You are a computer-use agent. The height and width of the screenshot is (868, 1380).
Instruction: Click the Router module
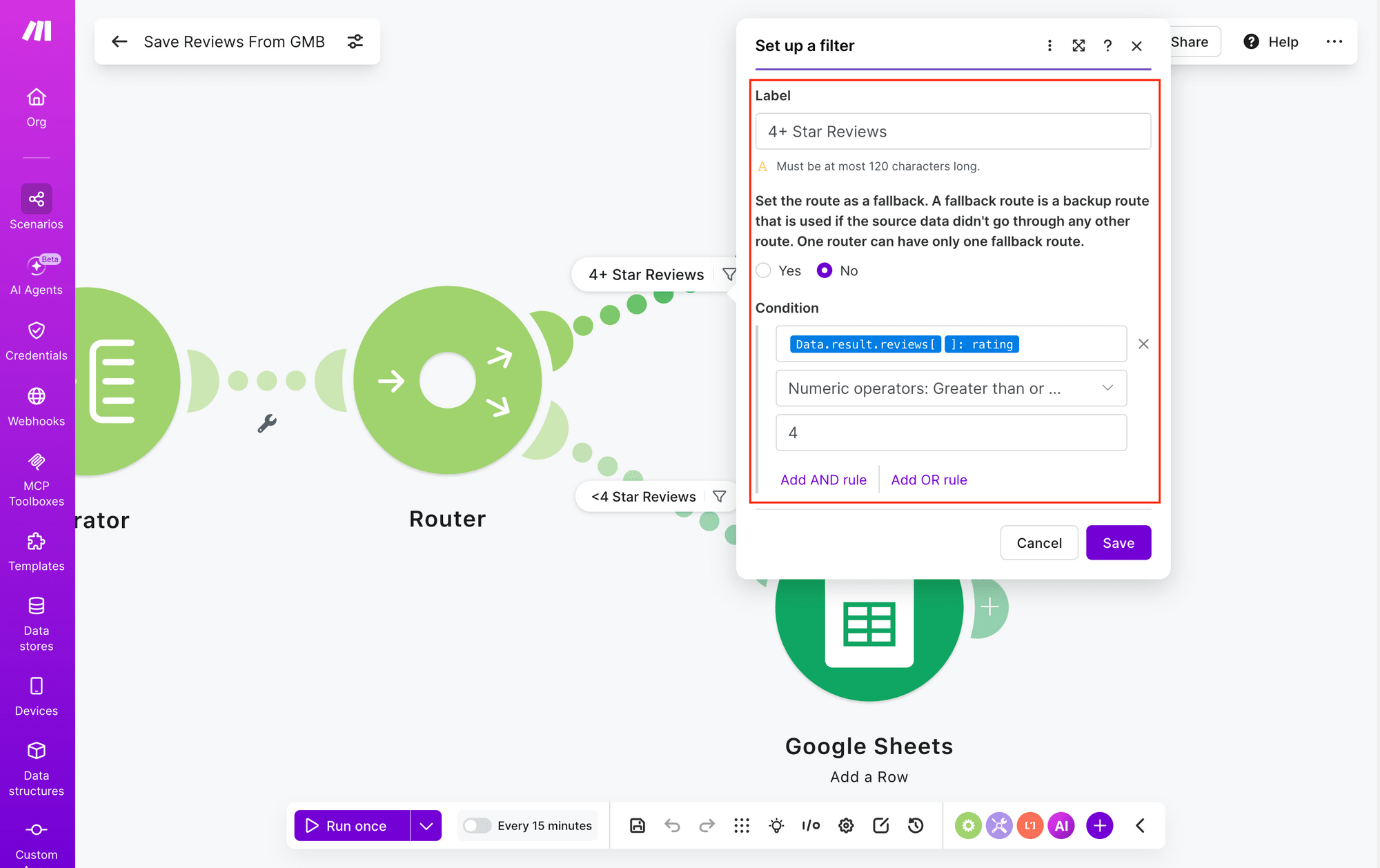click(447, 380)
